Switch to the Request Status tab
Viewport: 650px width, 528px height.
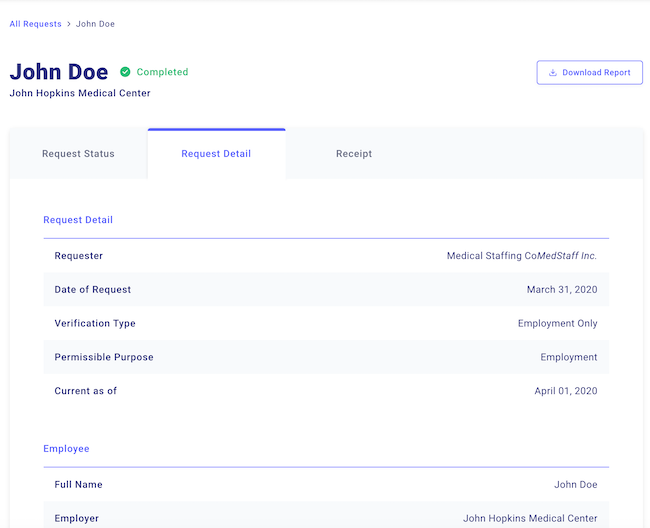tap(78, 154)
